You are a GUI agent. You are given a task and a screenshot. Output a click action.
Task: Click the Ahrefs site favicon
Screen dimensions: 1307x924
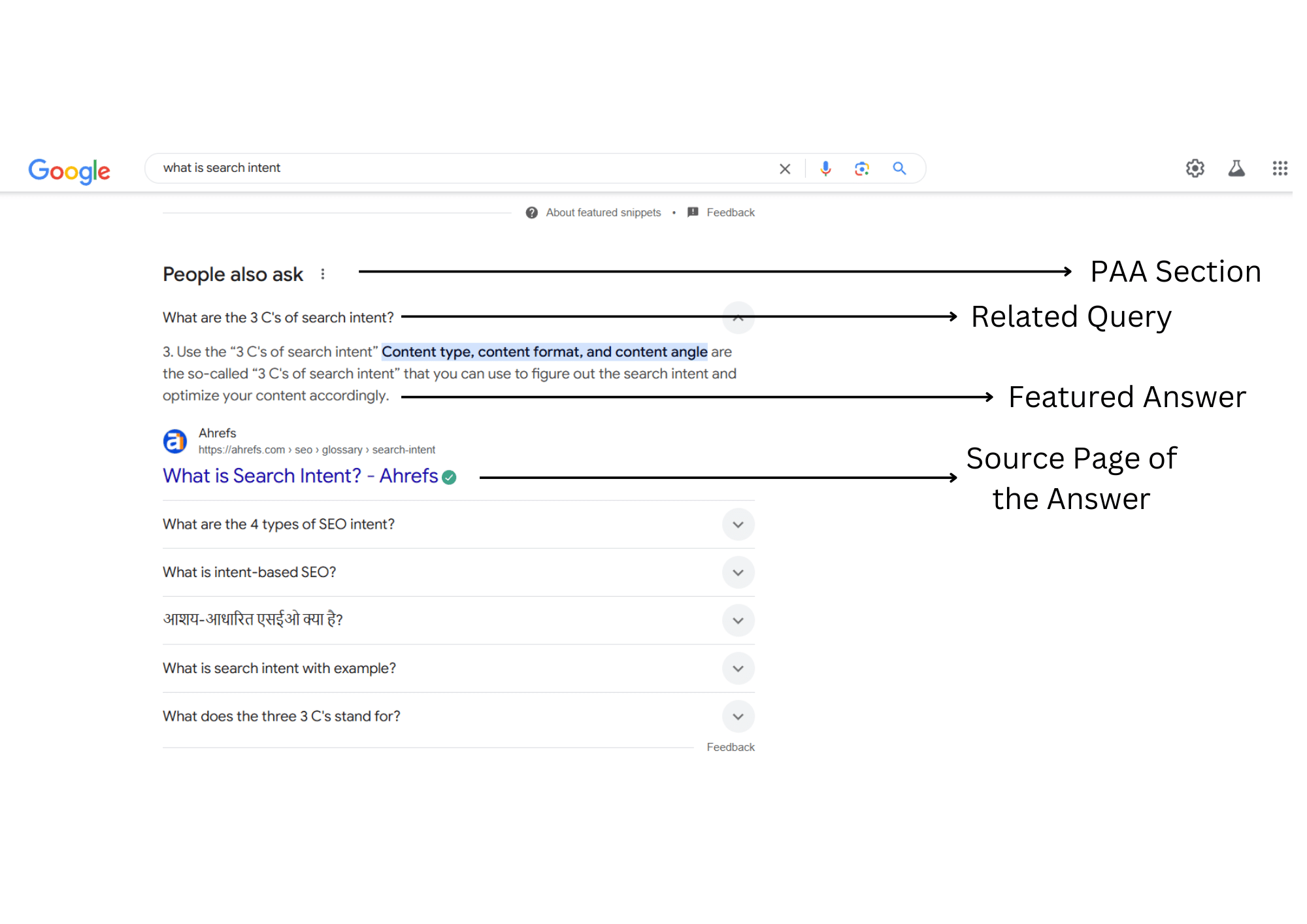(x=175, y=441)
